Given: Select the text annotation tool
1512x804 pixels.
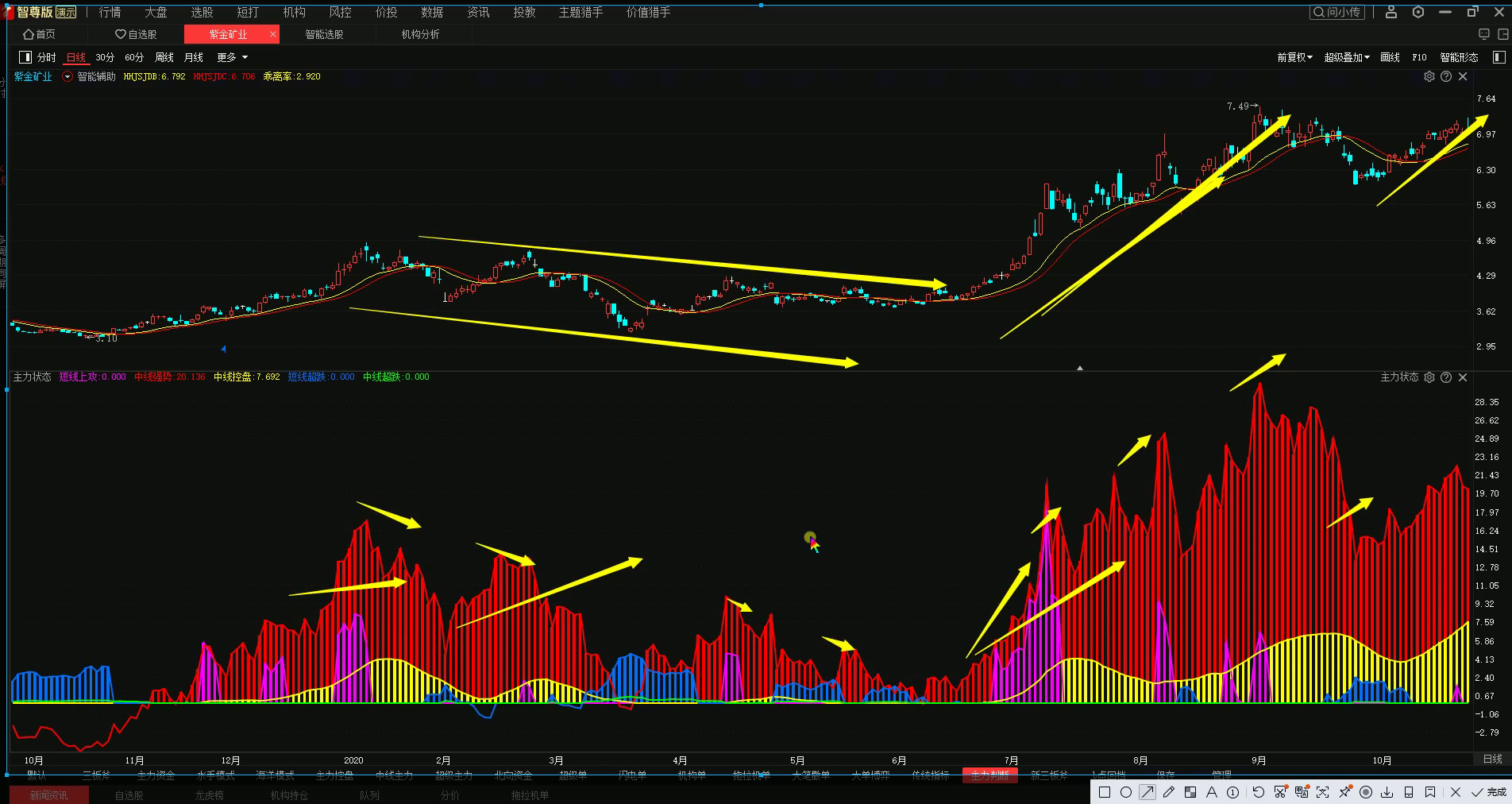Looking at the screenshot, I should pos(1212,792).
